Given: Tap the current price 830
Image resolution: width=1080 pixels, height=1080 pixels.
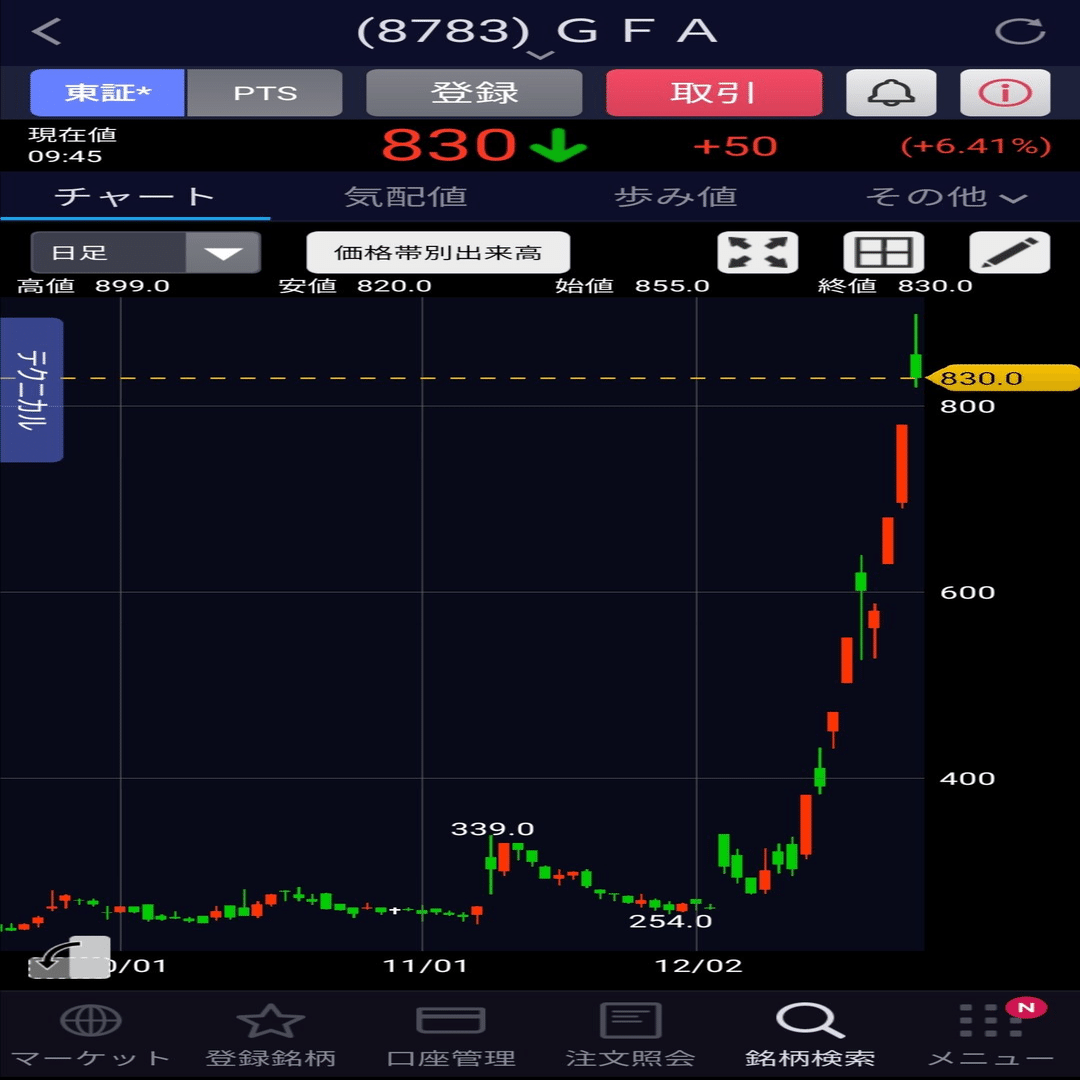Looking at the screenshot, I should [x=449, y=145].
